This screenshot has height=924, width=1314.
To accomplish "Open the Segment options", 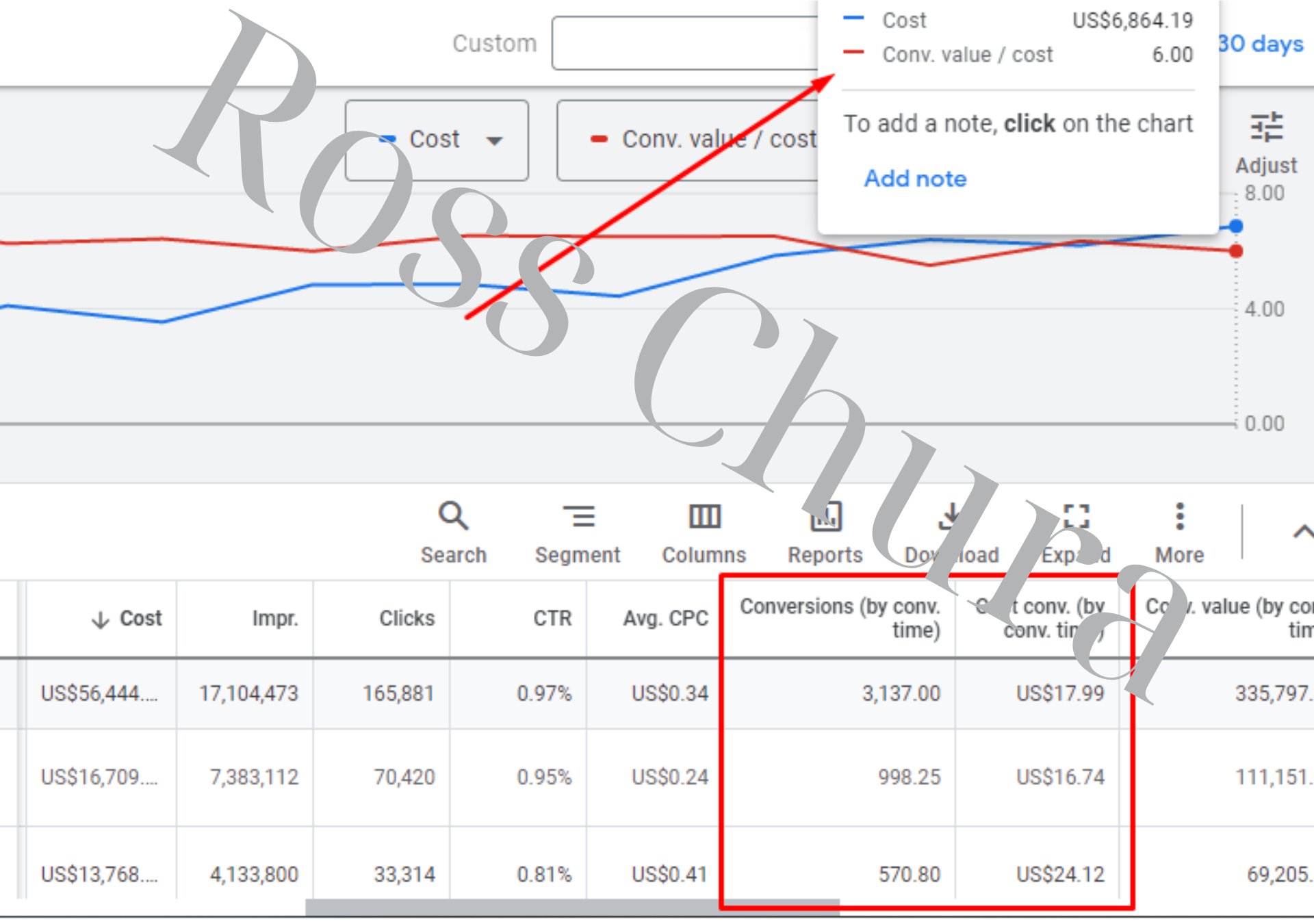I will pos(578,533).
